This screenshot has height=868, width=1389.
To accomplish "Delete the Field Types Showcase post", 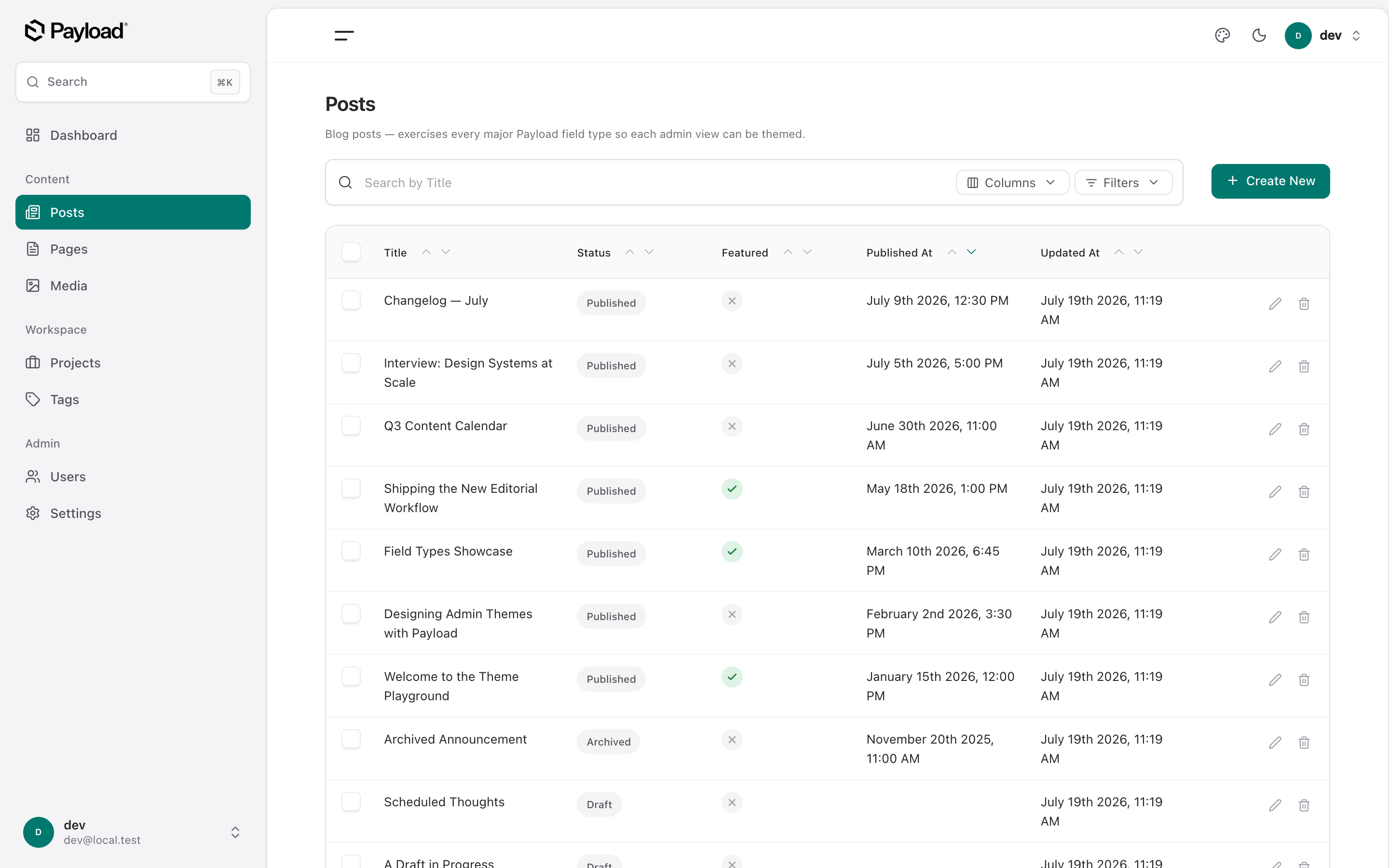I will 1304,554.
